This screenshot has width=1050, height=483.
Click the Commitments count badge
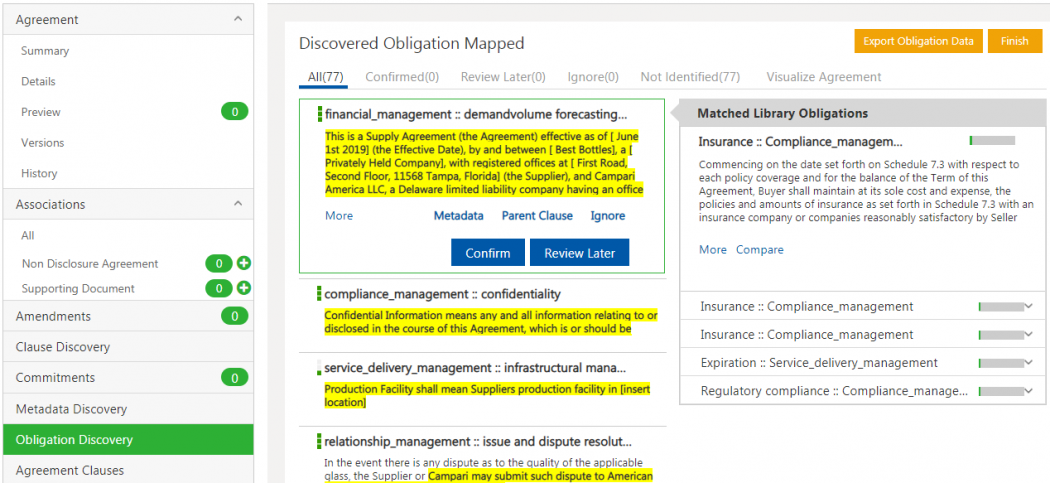(x=234, y=378)
